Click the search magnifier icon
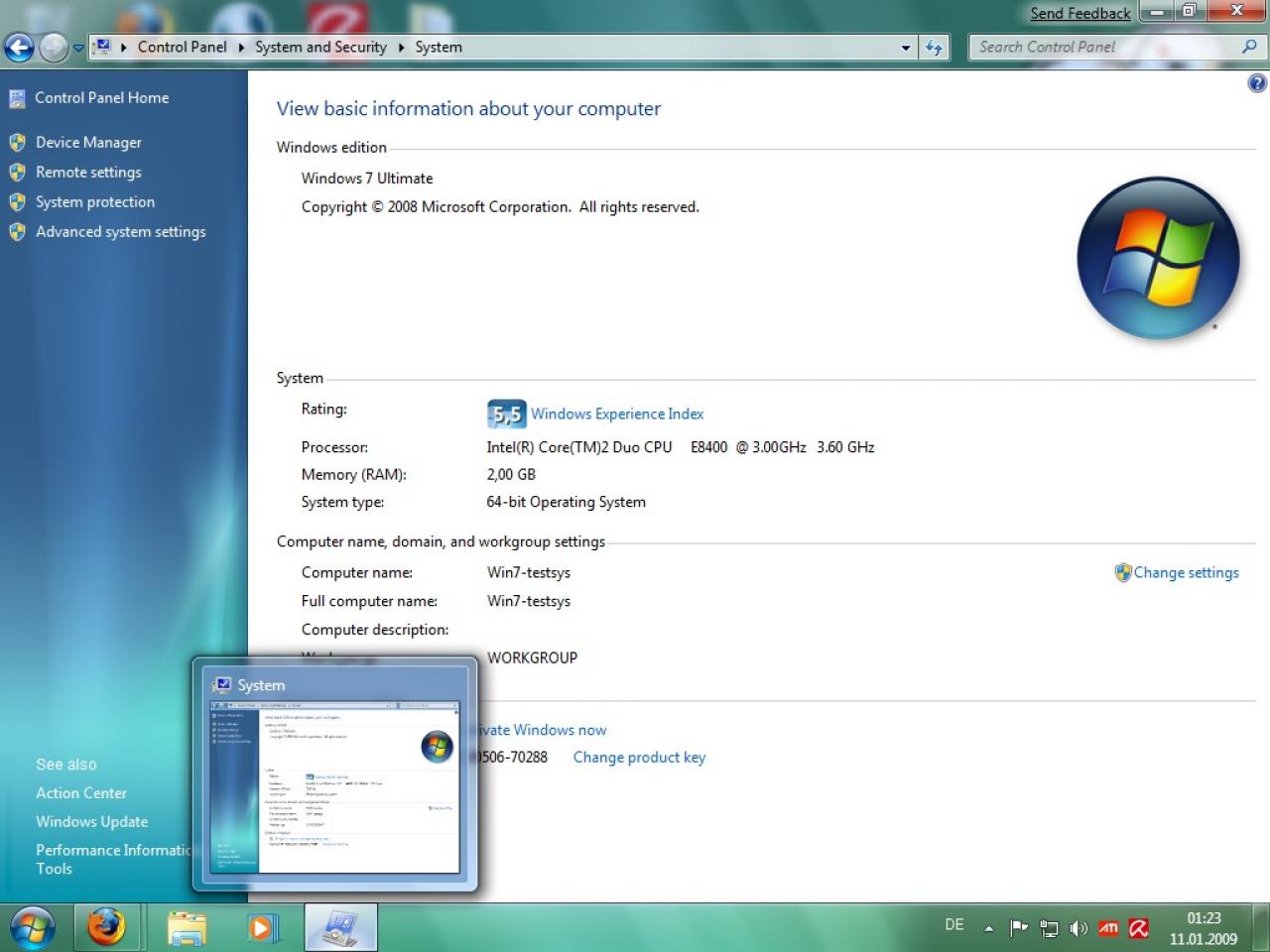The width and height of the screenshot is (1270, 952). tap(1249, 47)
